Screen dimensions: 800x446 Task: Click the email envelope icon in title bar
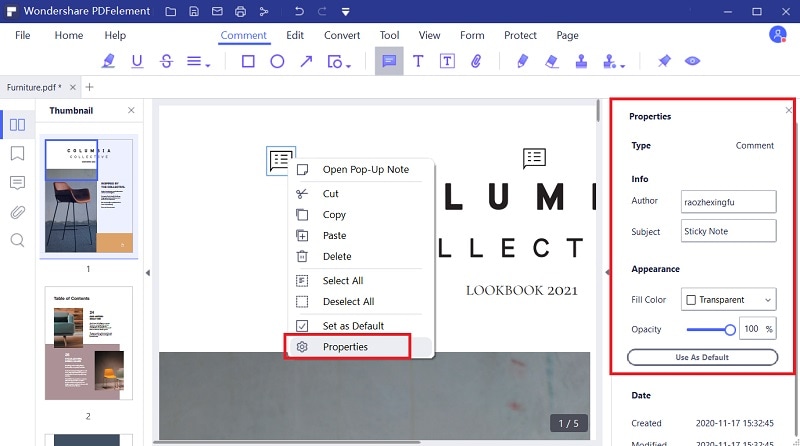(x=217, y=11)
